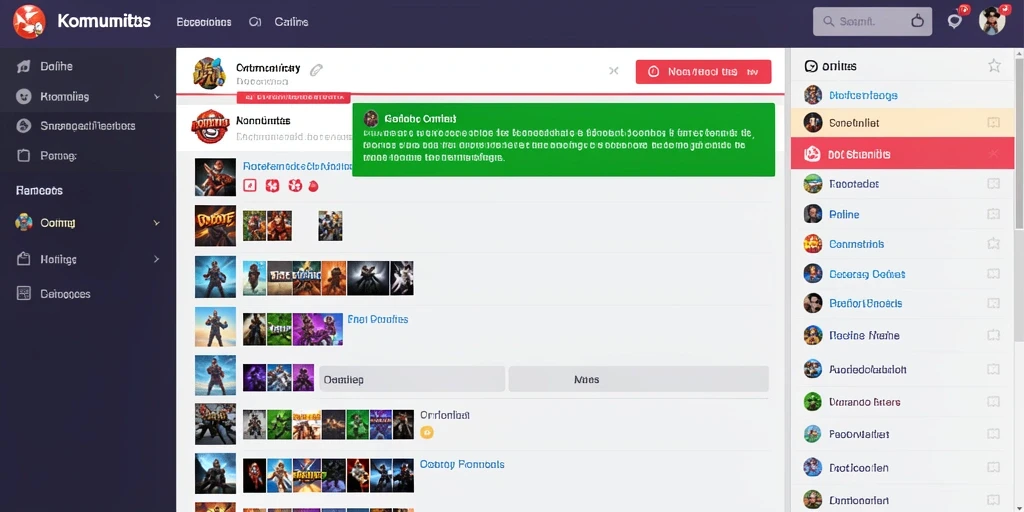Click the red tag banner under the top header

click(294, 97)
